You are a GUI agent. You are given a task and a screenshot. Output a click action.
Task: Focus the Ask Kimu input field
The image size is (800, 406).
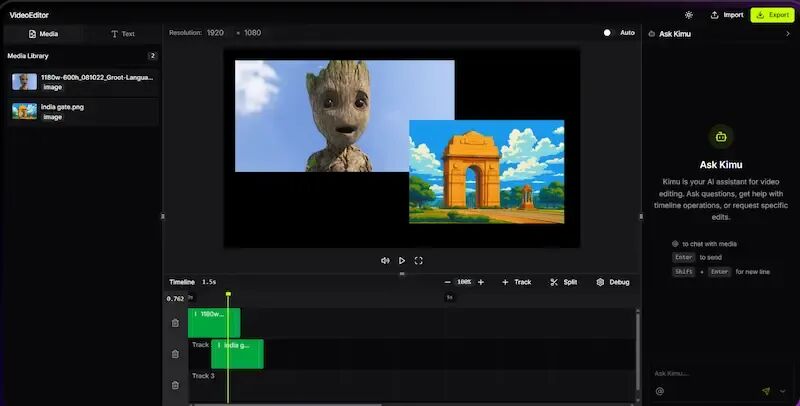[720, 373]
